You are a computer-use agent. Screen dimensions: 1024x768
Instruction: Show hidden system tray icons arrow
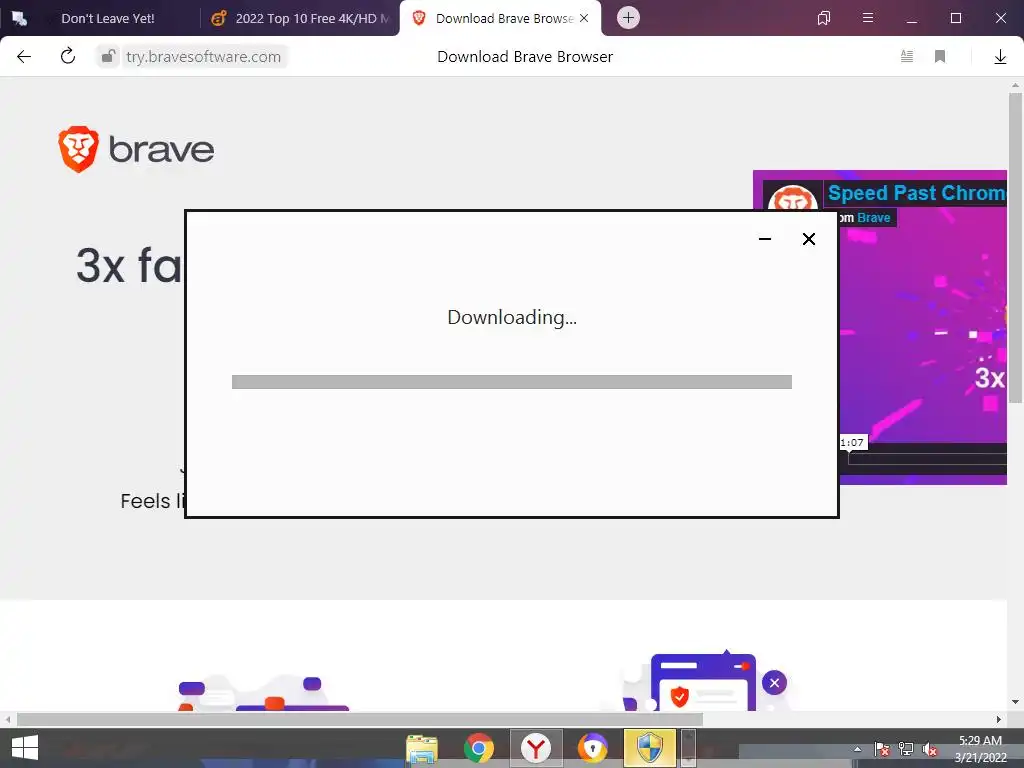[857, 749]
